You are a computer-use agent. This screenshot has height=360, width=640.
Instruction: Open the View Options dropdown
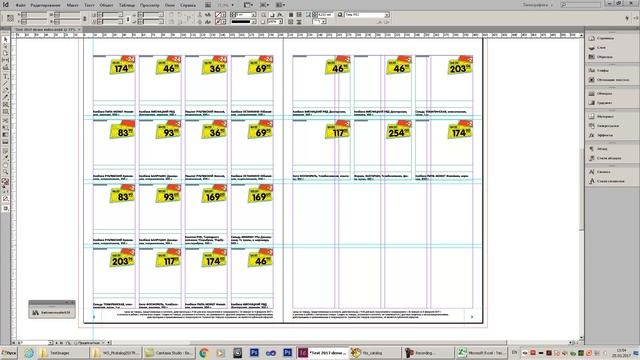247,5
